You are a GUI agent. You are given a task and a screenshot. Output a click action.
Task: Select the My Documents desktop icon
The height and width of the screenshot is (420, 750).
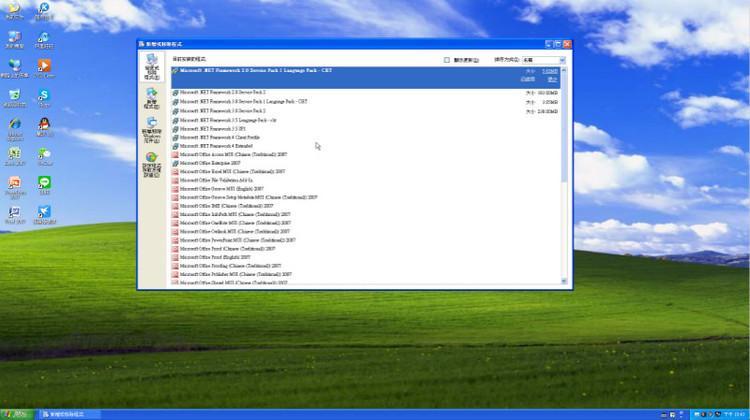[x=15, y=10]
